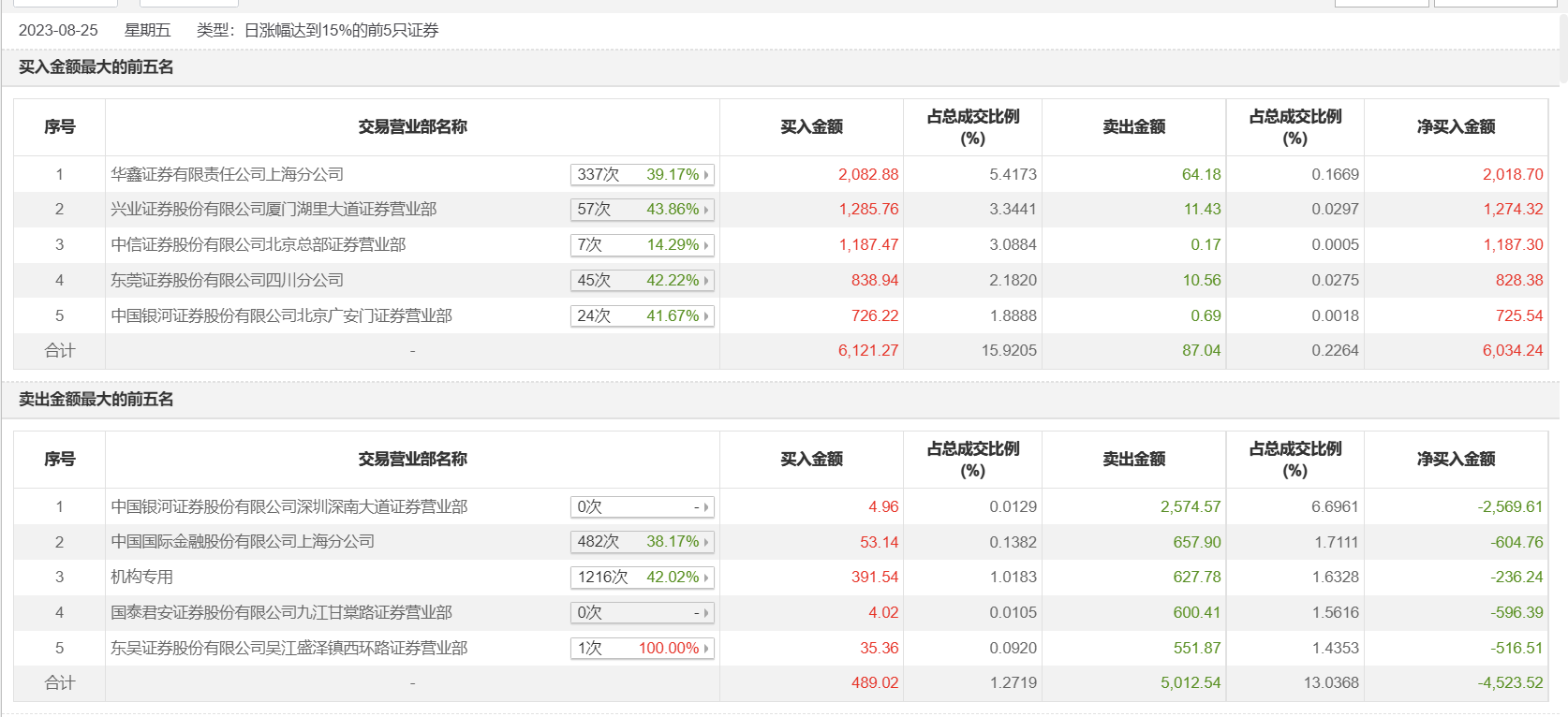Open 东吴证券吴江盛泽镇西环路证券营业部 link

coord(288,649)
